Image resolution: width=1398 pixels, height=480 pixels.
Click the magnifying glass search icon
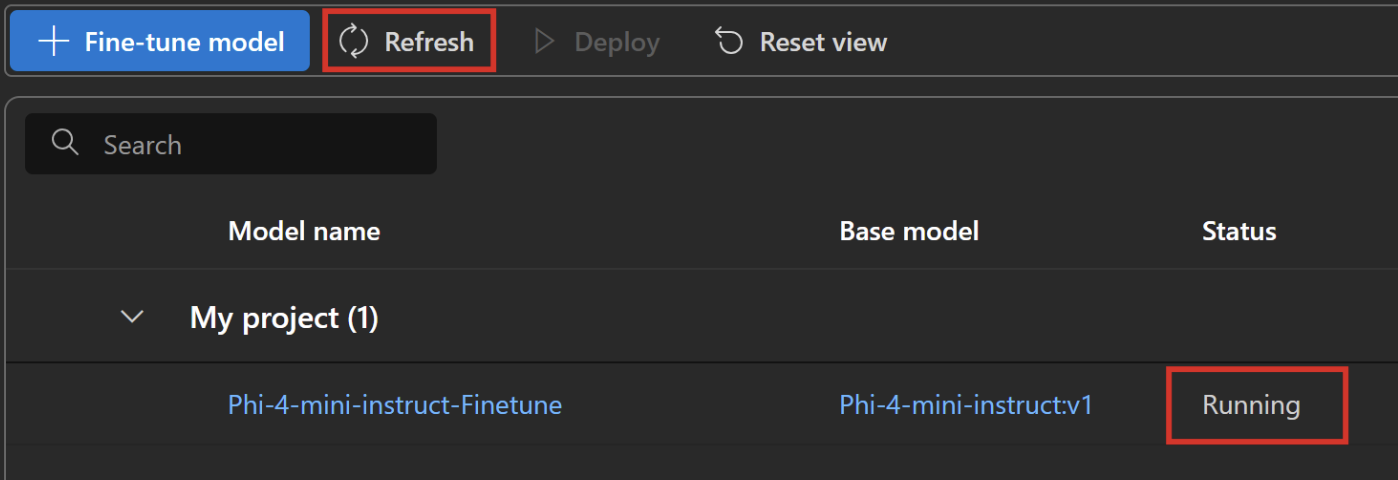(65, 143)
